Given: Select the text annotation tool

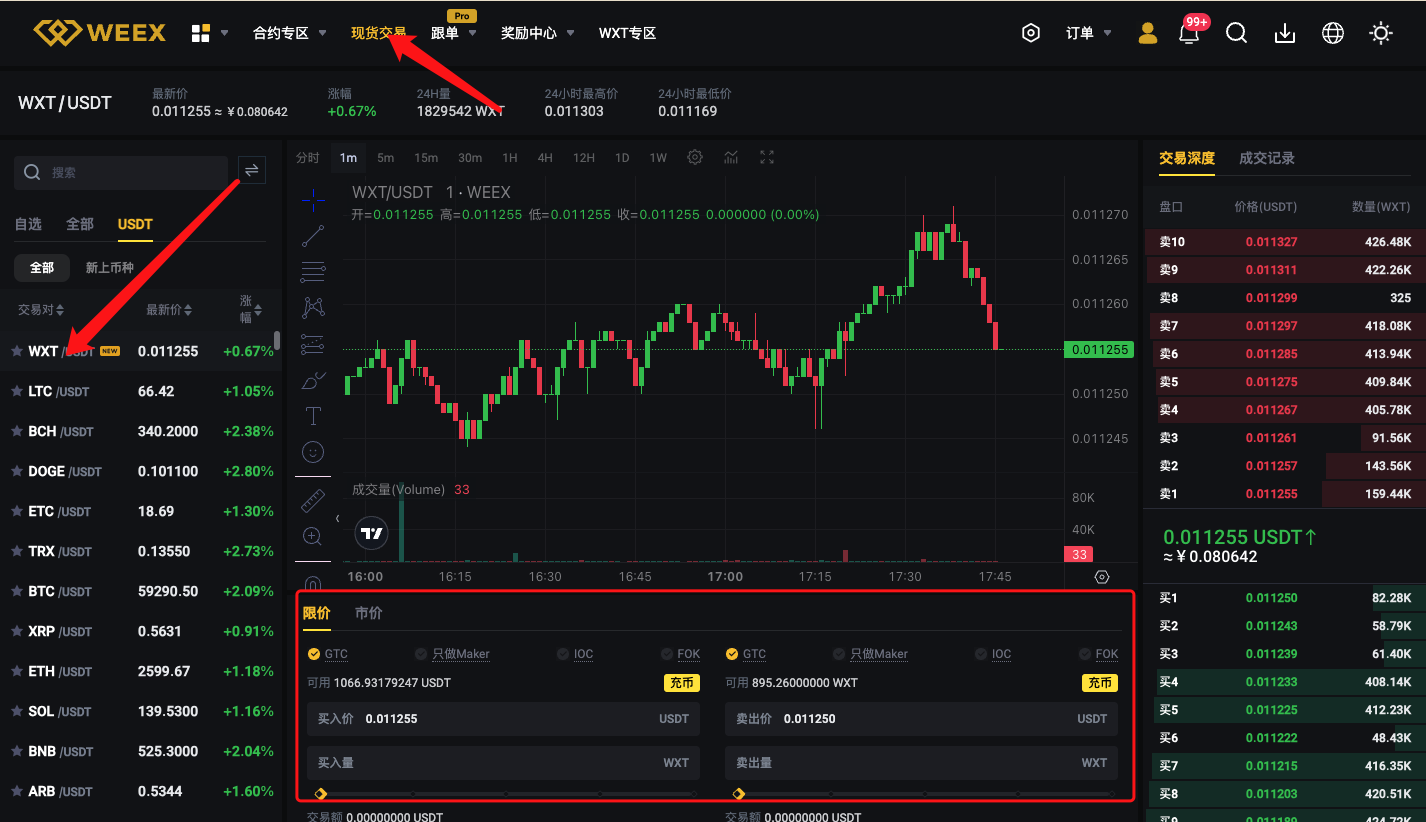Looking at the screenshot, I should click(x=313, y=416).
